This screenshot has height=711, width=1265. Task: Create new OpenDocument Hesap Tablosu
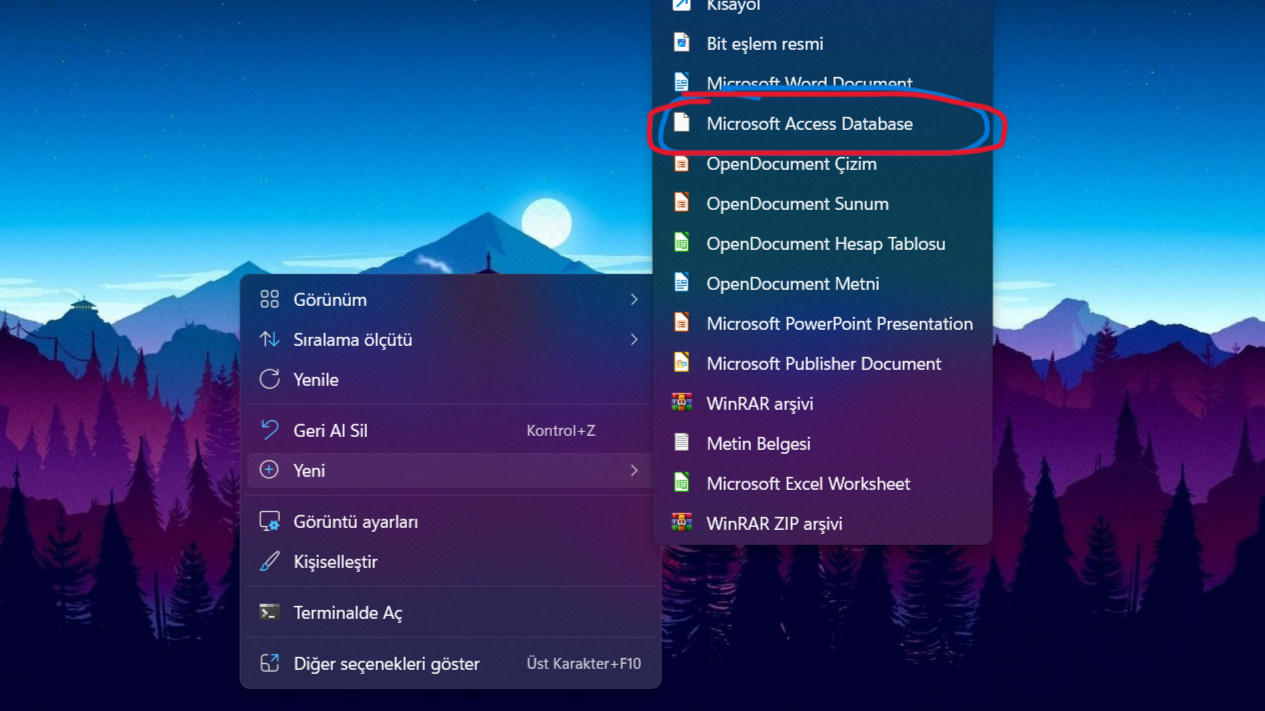point(822,244)
